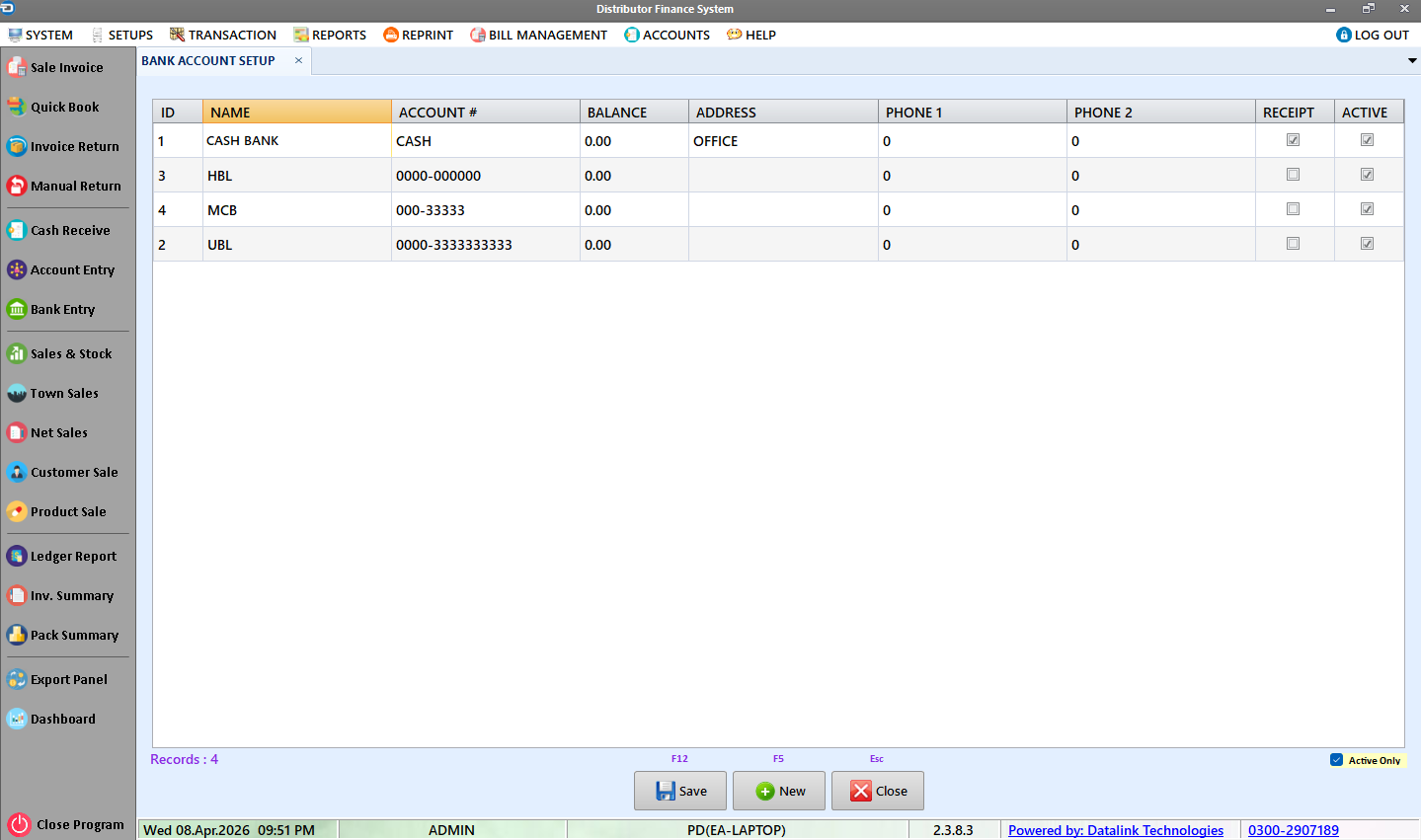Expand the tab list dropdown arrow
This screenshot has height=840, width=1421.
(x=1412, y=60)
